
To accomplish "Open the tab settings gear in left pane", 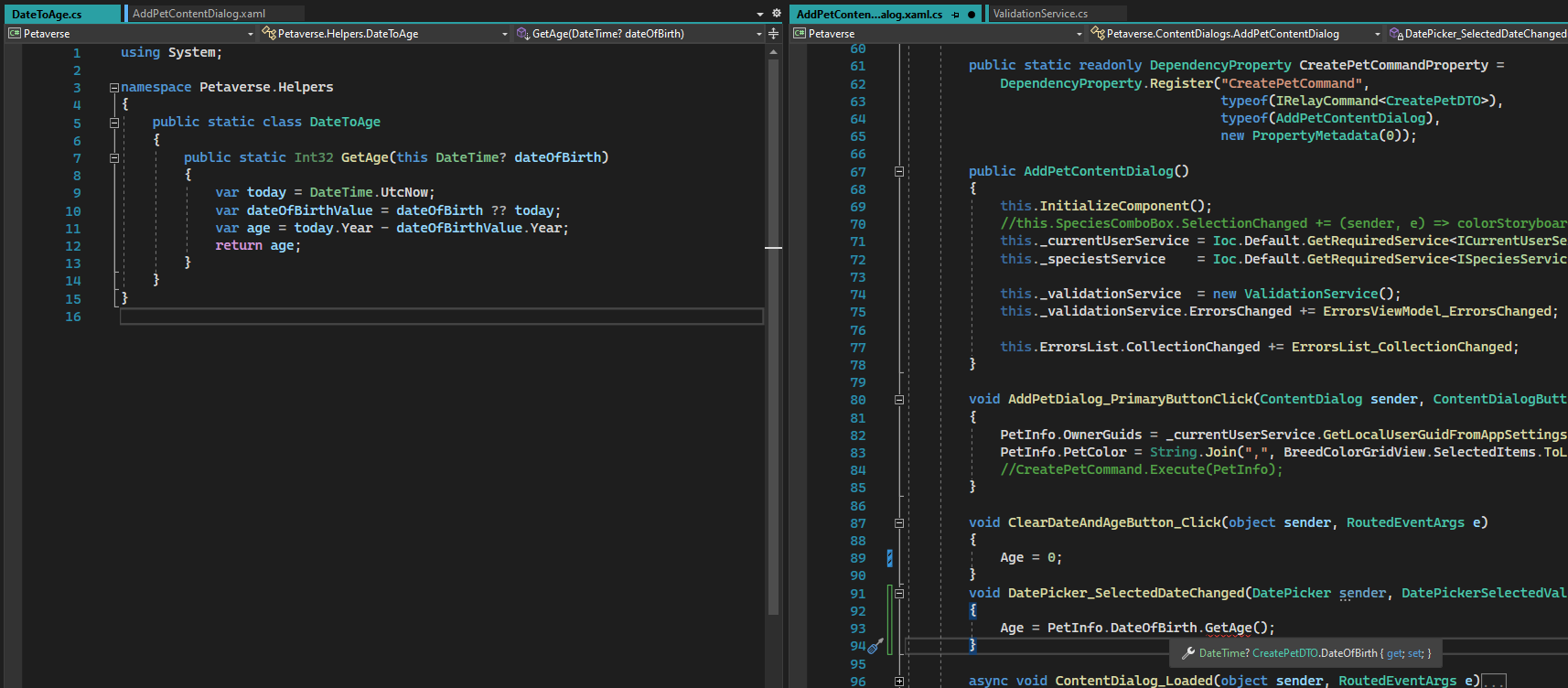I will point(777,14).
